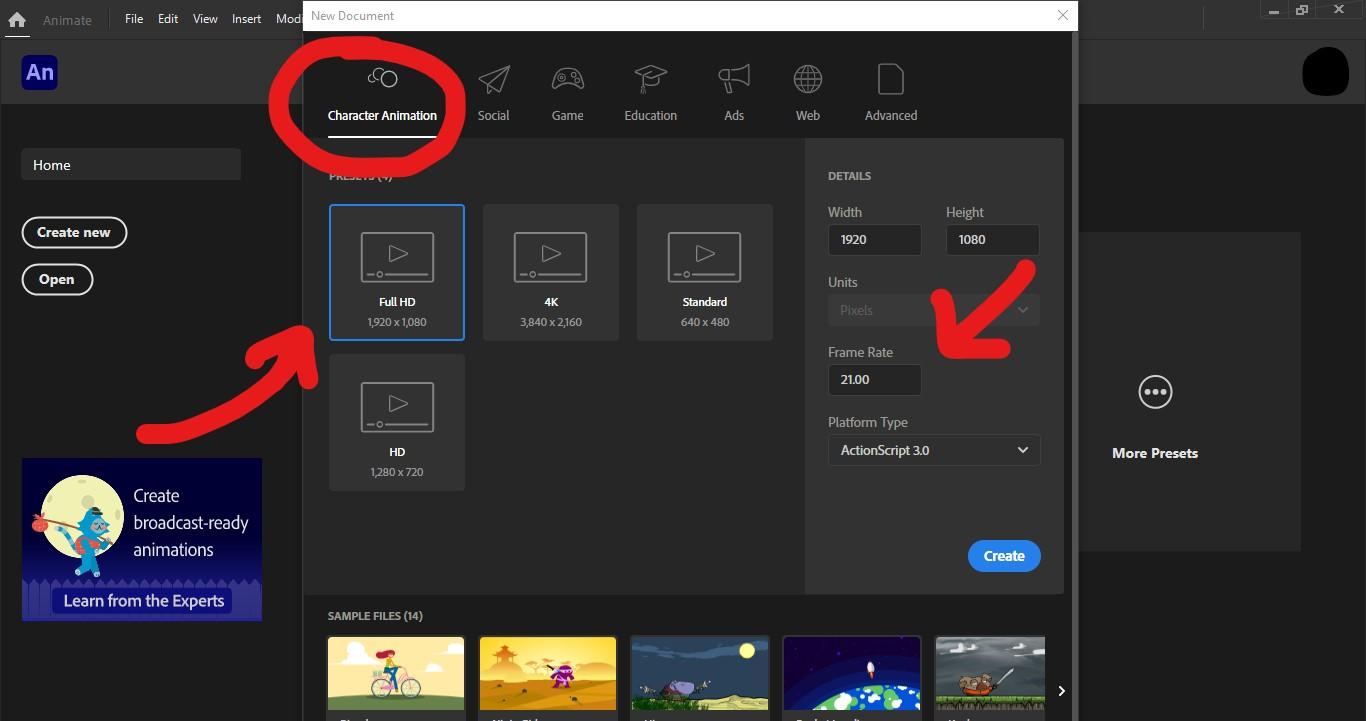Show next sample files with arrow
The image size is (1366, 721).
click(x=1061, y=691)
